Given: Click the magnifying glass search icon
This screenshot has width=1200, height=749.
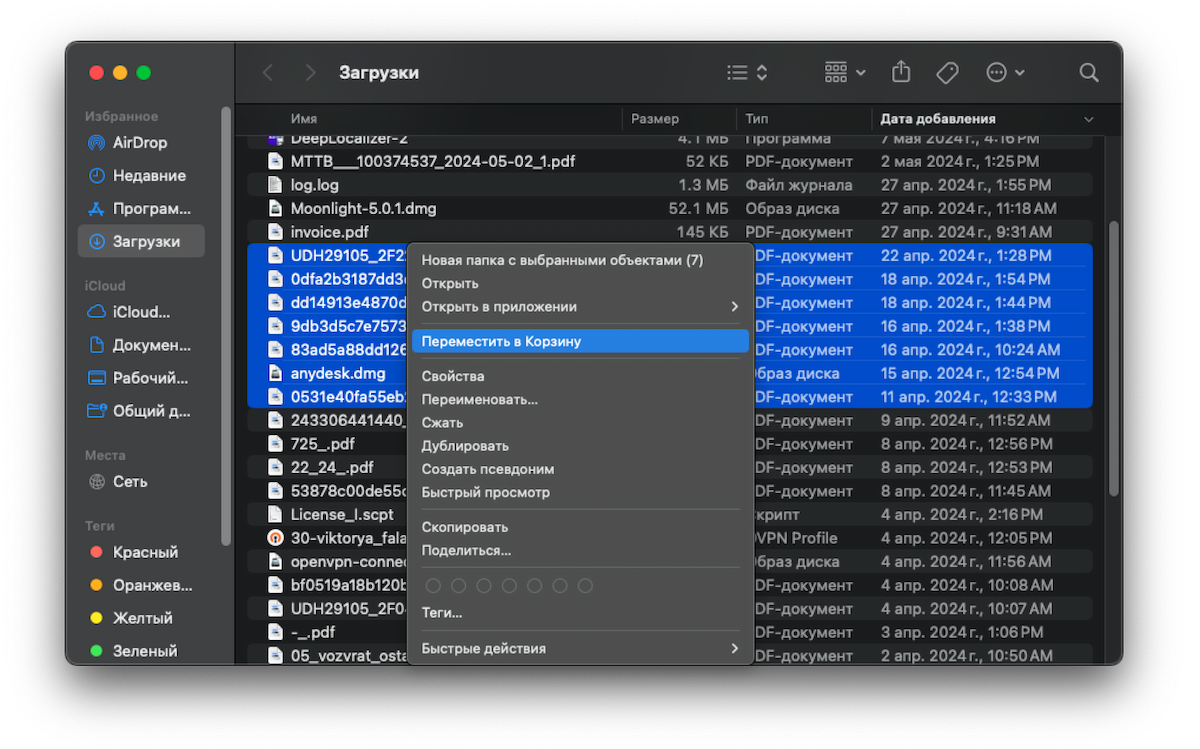Looking at the screenshot, I should point(1089,73).
